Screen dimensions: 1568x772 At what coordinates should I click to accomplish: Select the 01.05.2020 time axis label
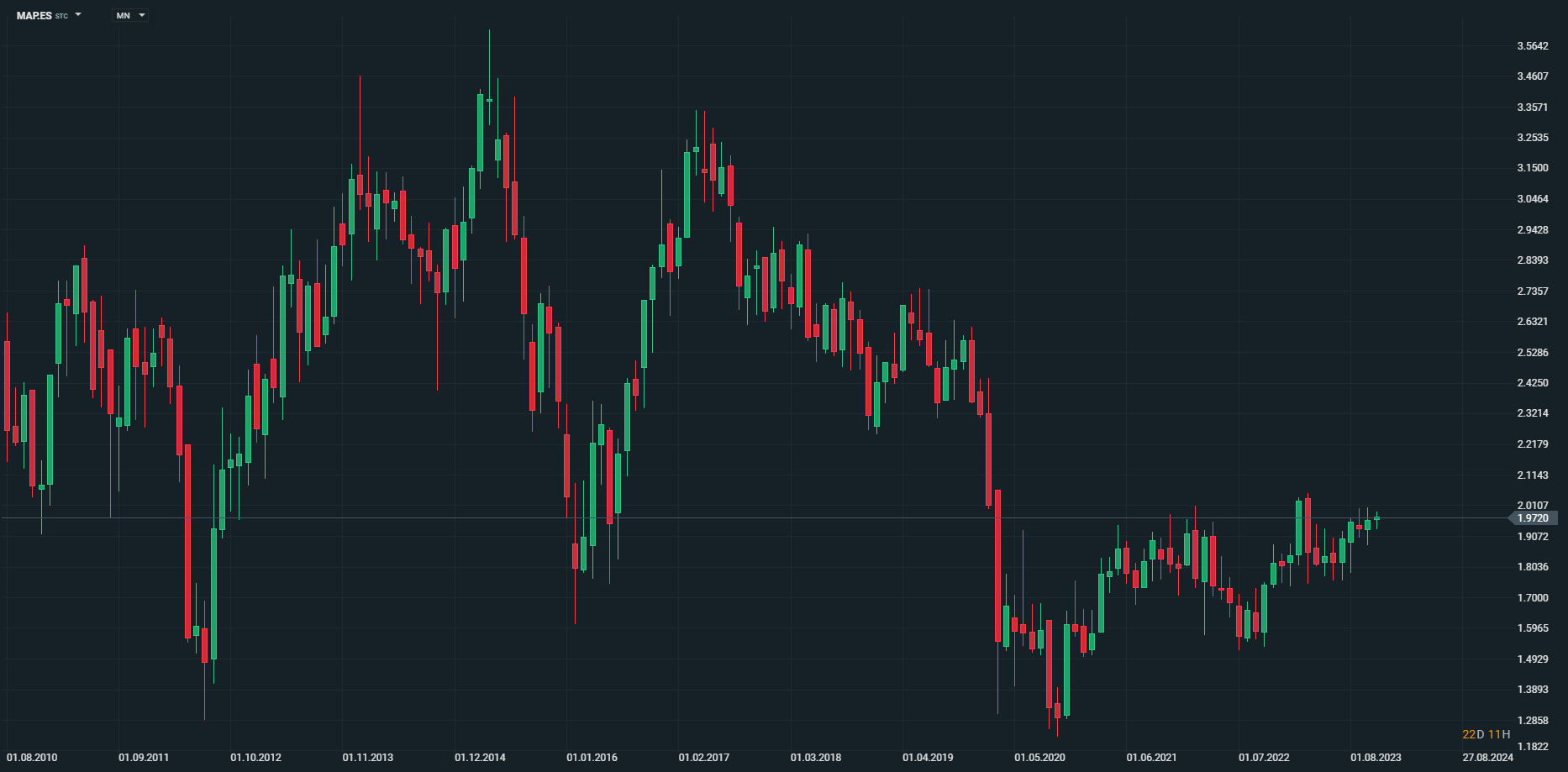(1039, 757)
